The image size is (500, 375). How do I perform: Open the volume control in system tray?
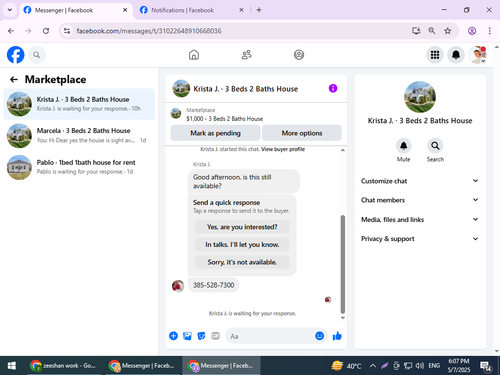coord(419,366)
